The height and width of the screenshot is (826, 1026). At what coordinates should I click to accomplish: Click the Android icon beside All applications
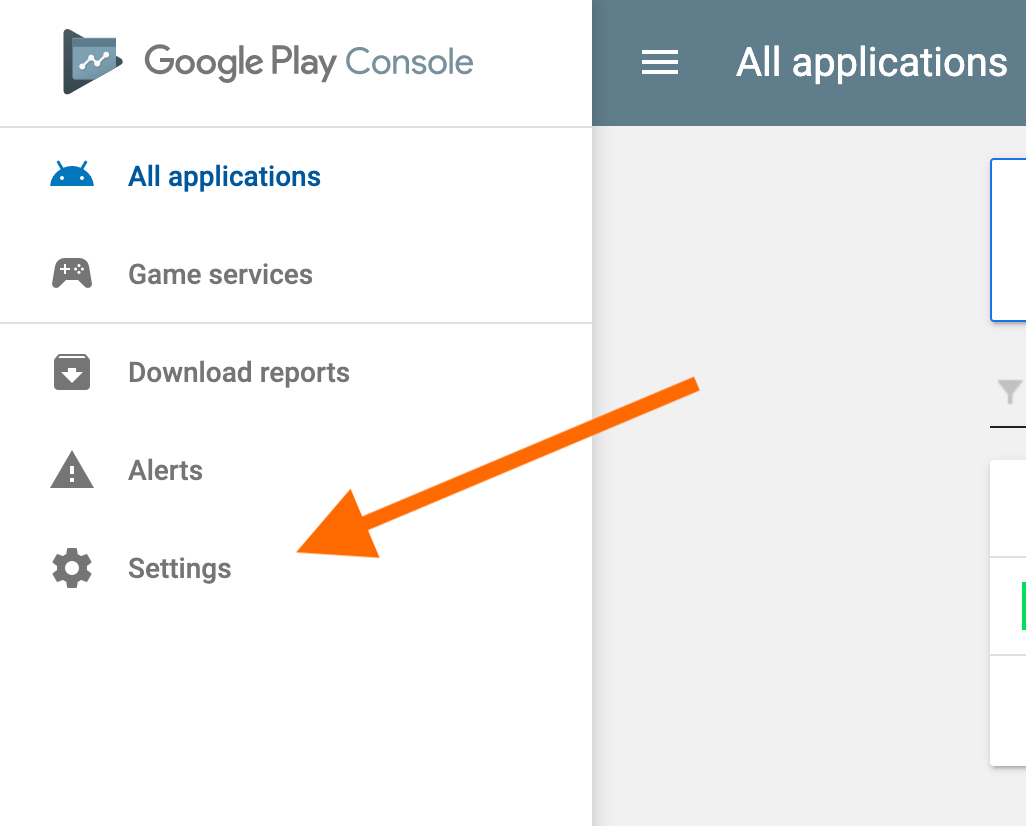pos(72,175)
